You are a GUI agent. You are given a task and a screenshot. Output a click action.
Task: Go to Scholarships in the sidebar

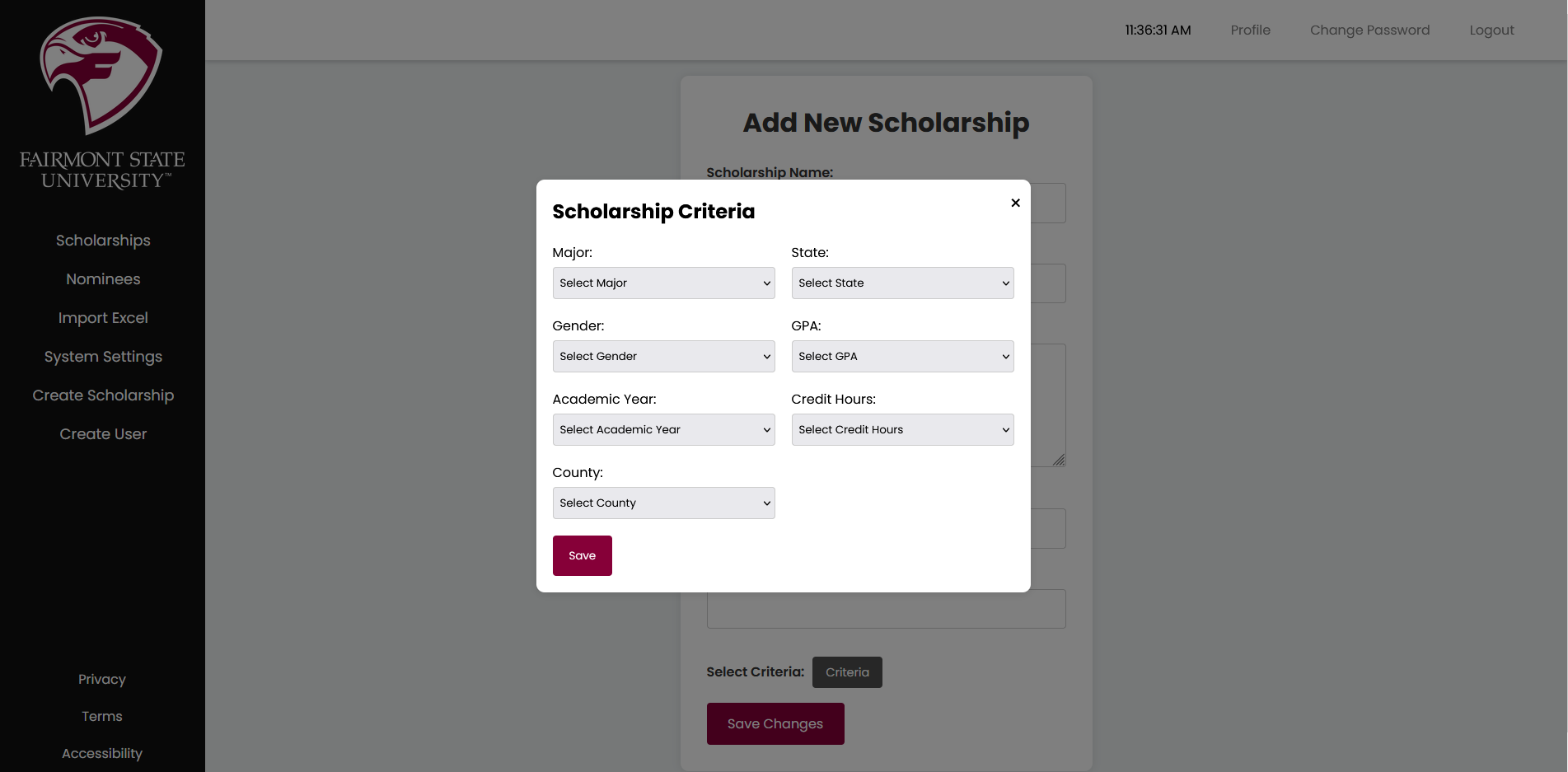(x=103, y=241)
